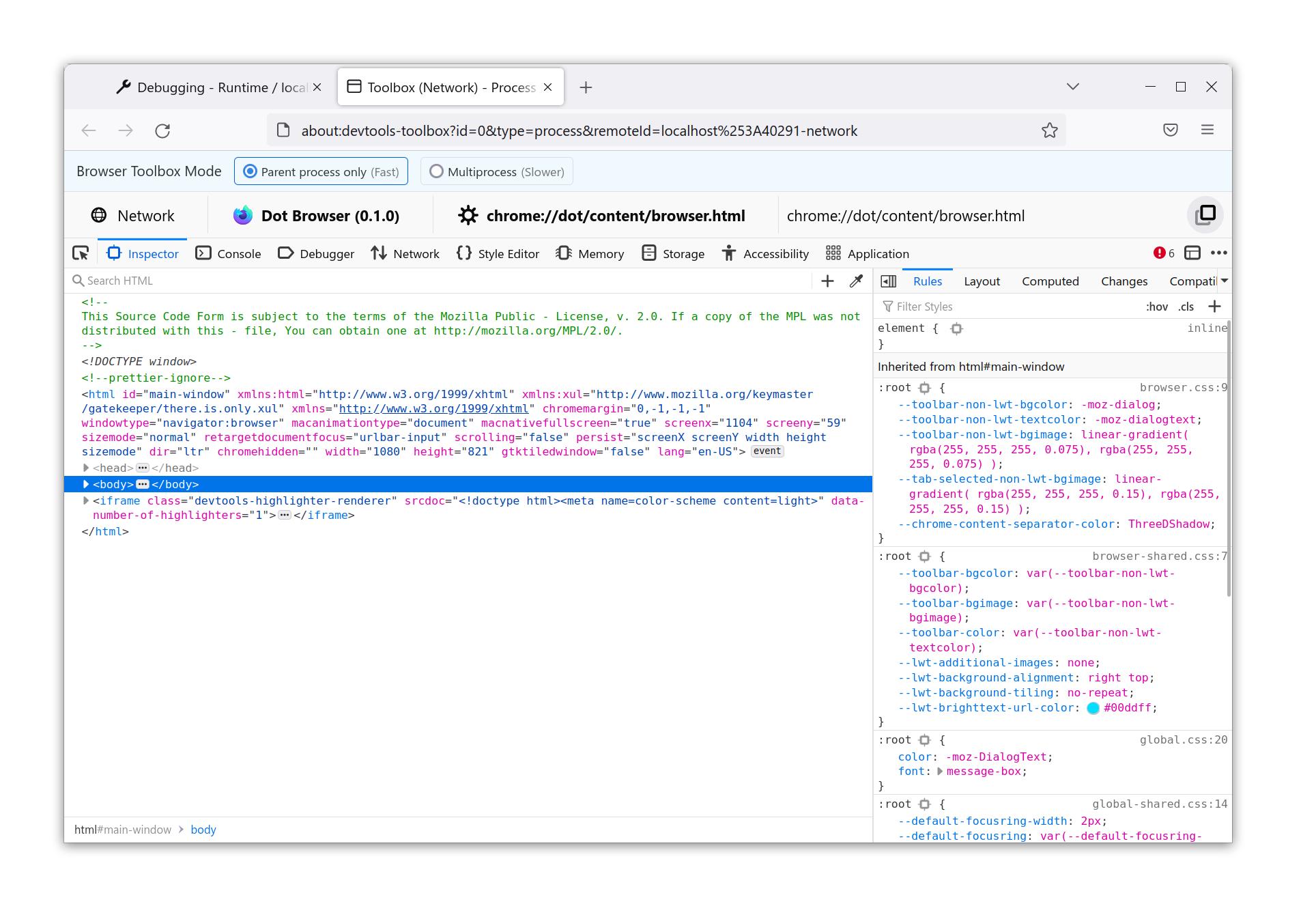Click the head ellipsis badge
The image size is (1316, 904).
143,468
